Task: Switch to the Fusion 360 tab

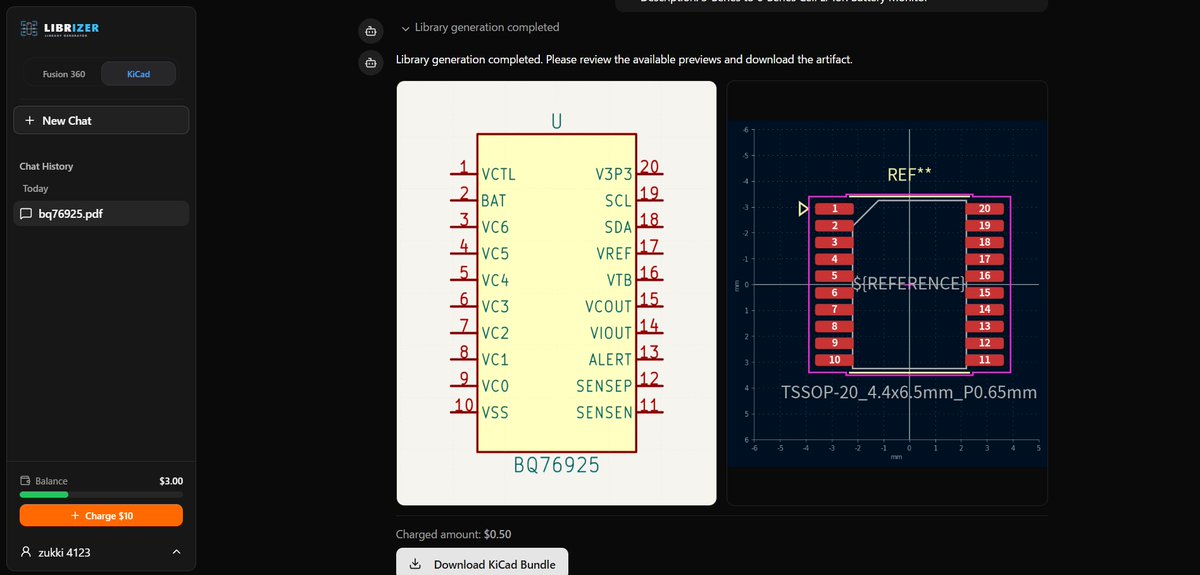Action: click(63, 74)
